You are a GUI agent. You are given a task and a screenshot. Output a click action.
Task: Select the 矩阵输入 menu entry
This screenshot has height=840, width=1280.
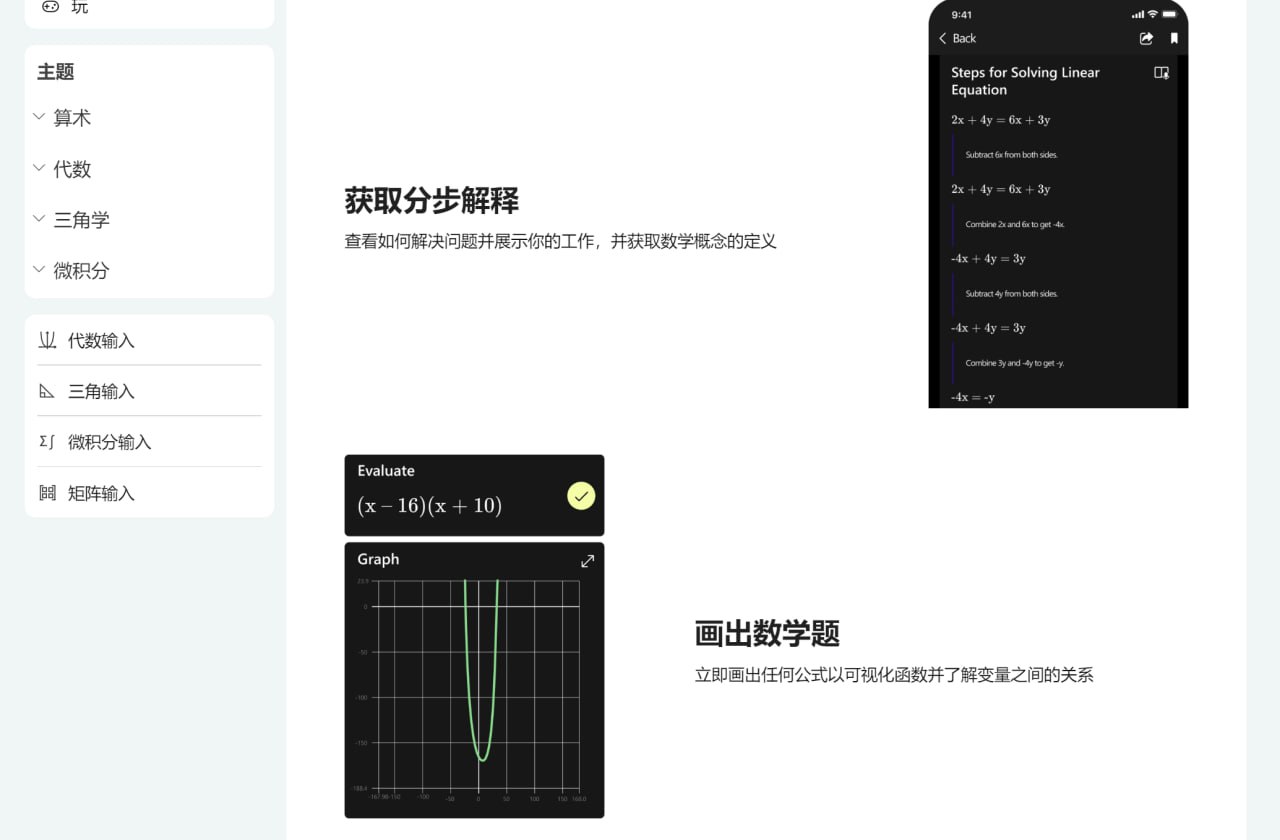[101, 493]
